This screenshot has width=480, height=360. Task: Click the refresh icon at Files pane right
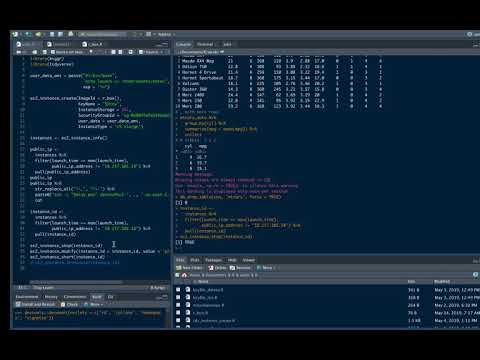(476, 275)
